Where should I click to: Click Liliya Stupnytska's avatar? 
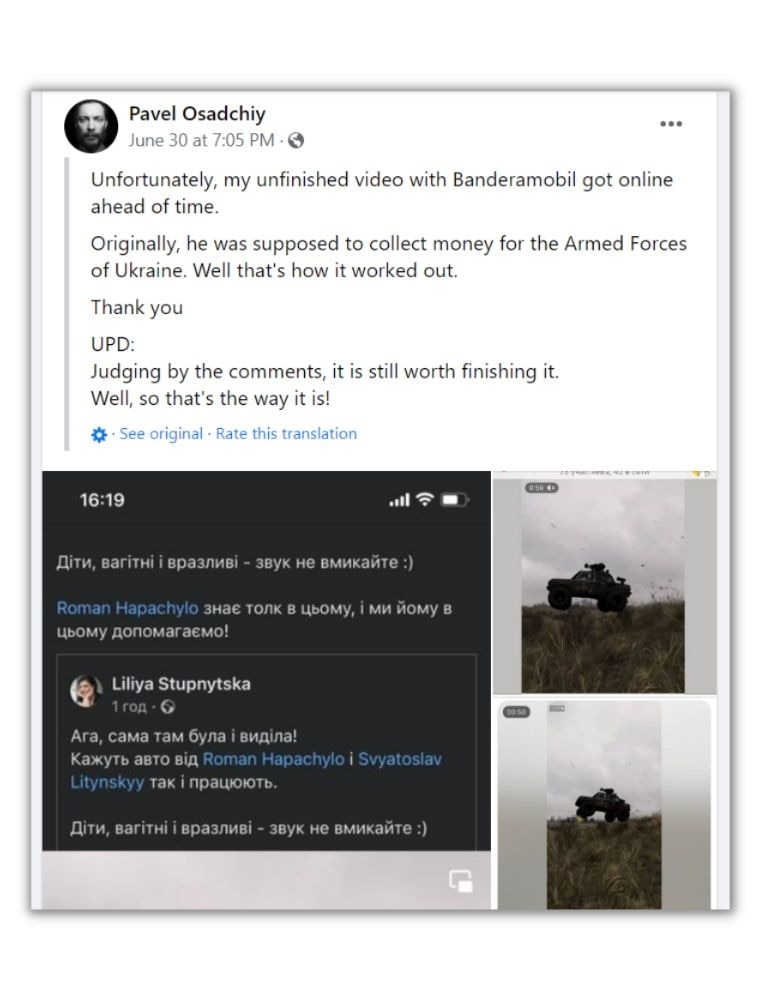tap(87, 691)
